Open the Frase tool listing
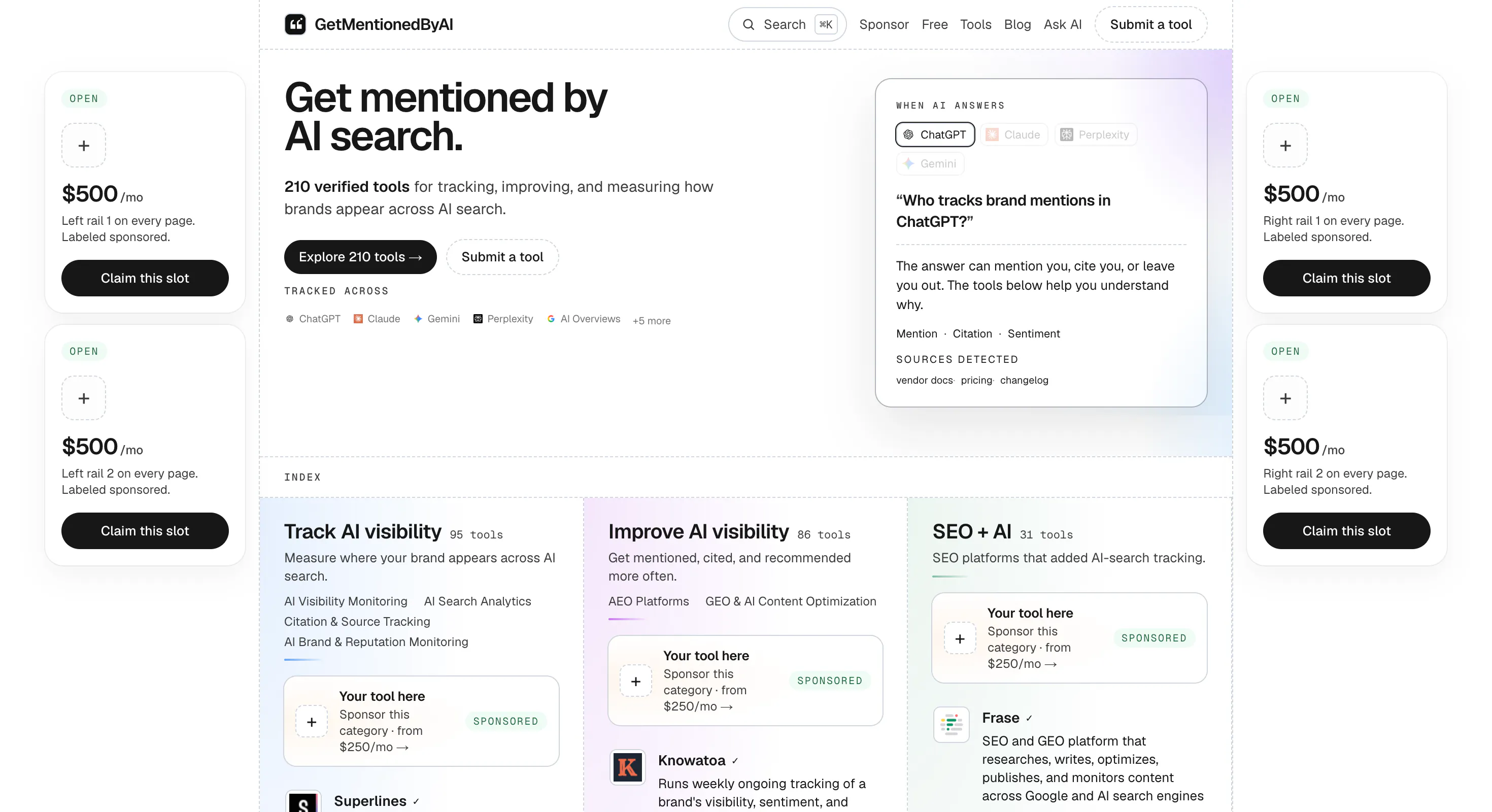Screen dimensions: 1492x812 pyautogui.click(x=1000, y=717)
